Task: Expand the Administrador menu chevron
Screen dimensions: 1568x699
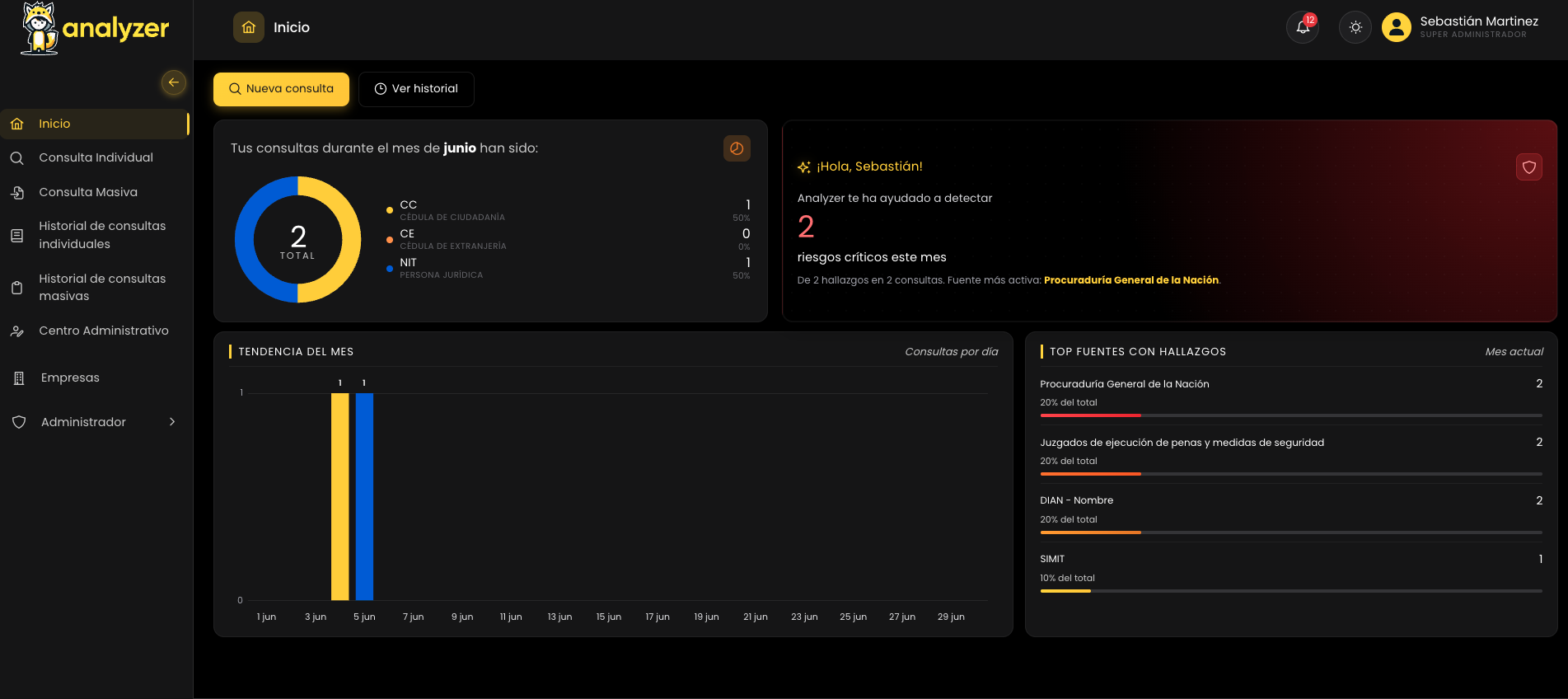Action: [x=172, y=422]
